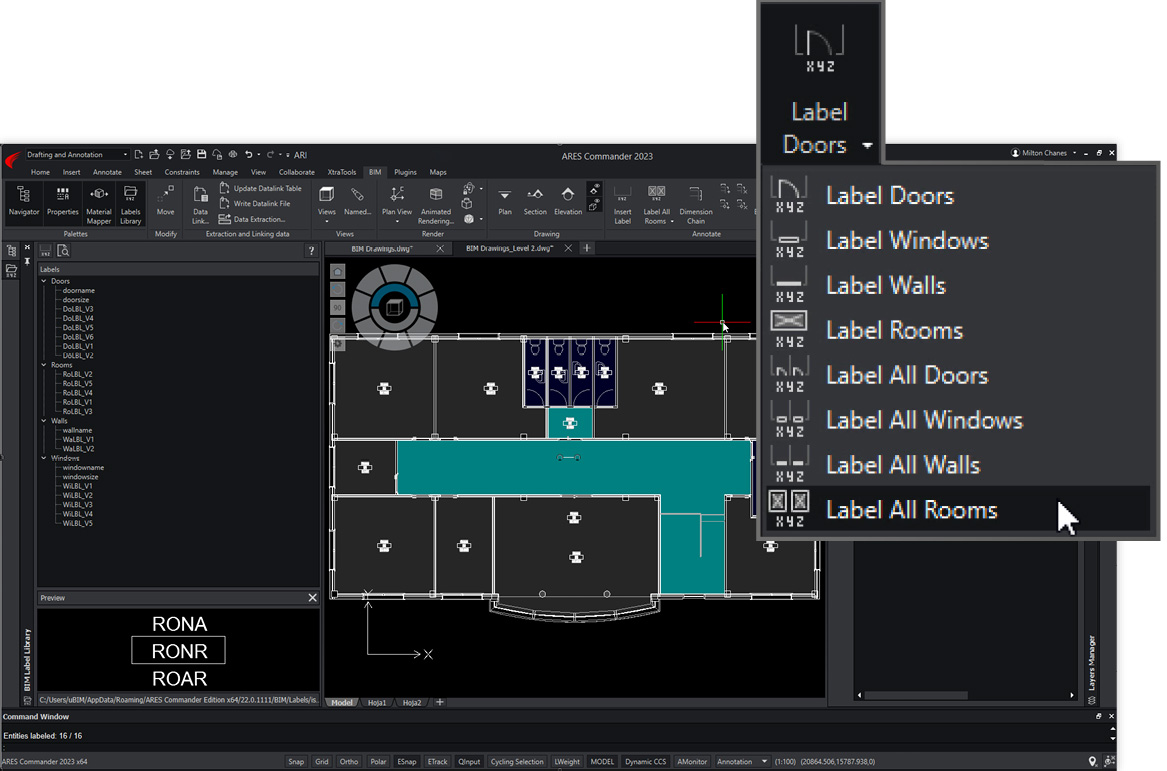The height and width of the screenshot is (771, 1167).
Task: Open the Annotate ribbon tab
Action: (x=107, y=172)
